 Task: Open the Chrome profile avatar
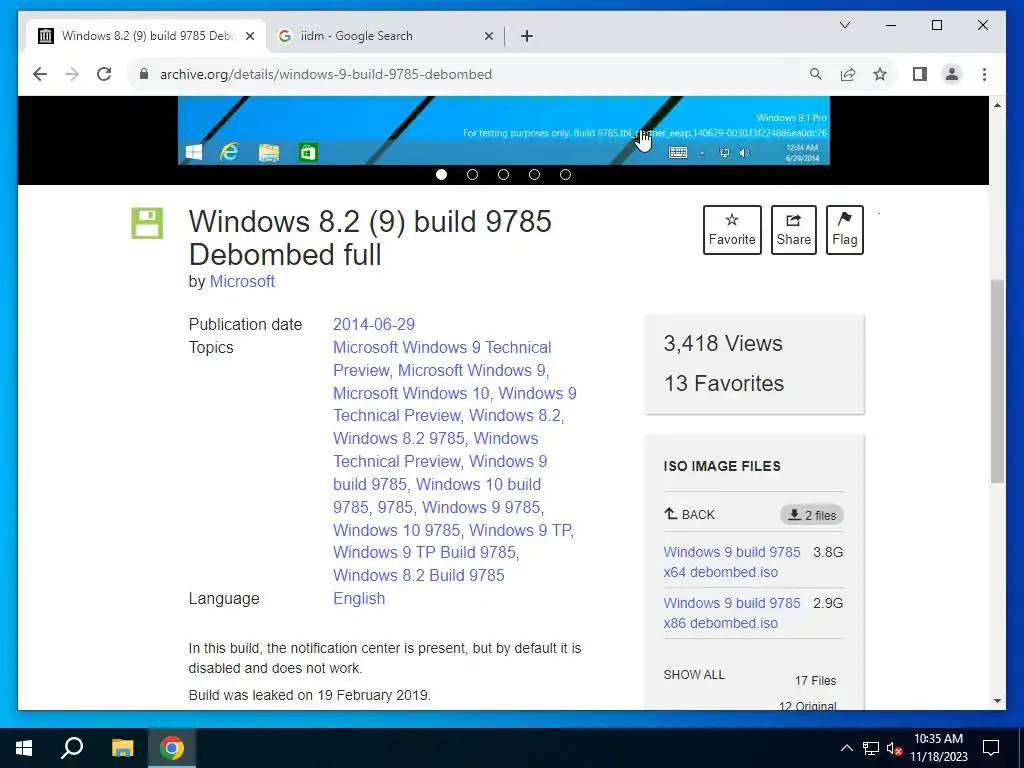click(952, 74)
